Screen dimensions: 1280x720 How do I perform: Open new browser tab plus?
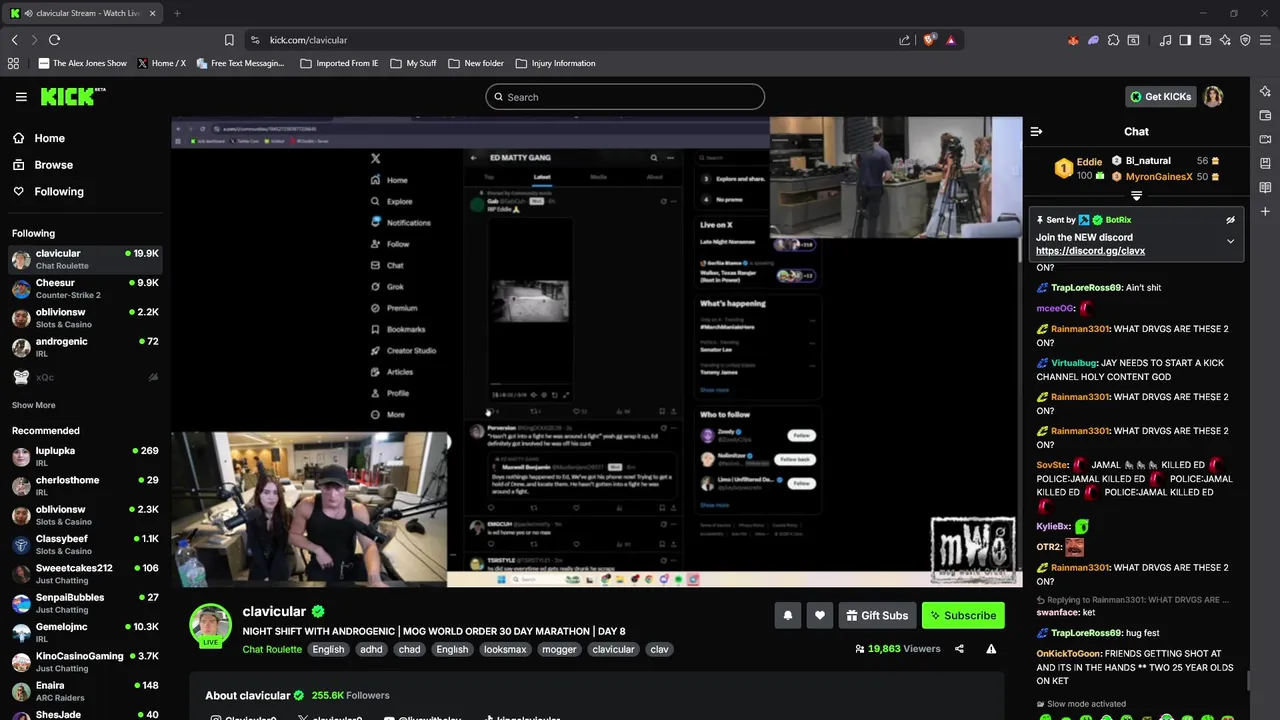click(x=177, y=13)
